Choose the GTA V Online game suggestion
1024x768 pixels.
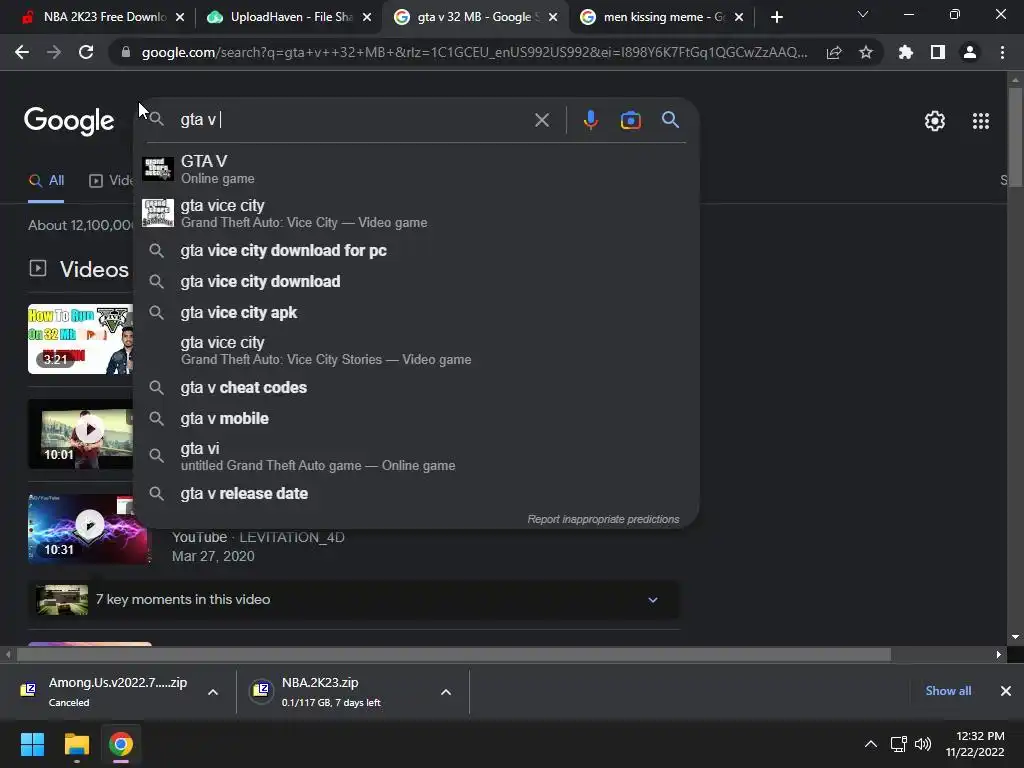[416, 169]
